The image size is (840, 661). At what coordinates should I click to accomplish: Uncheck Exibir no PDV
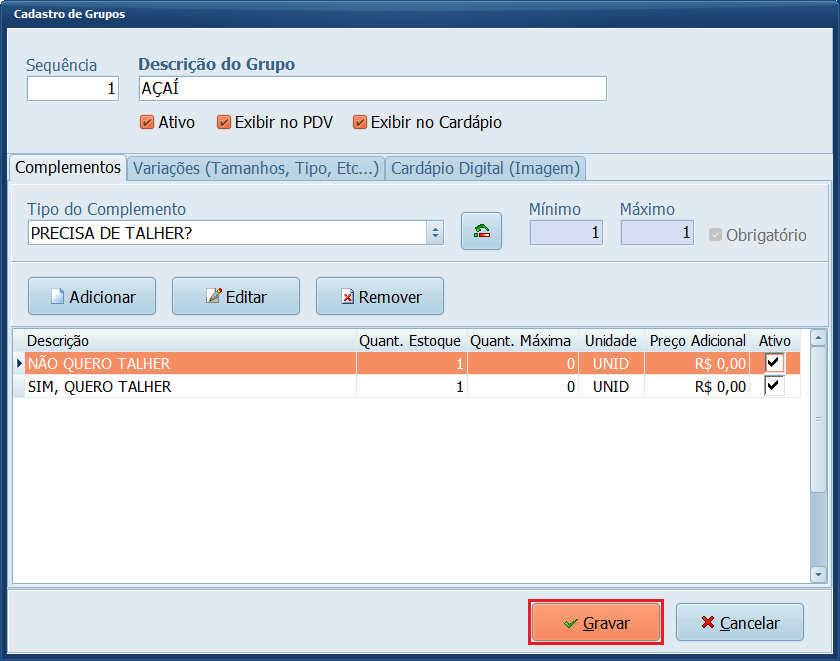coord(223,122)
